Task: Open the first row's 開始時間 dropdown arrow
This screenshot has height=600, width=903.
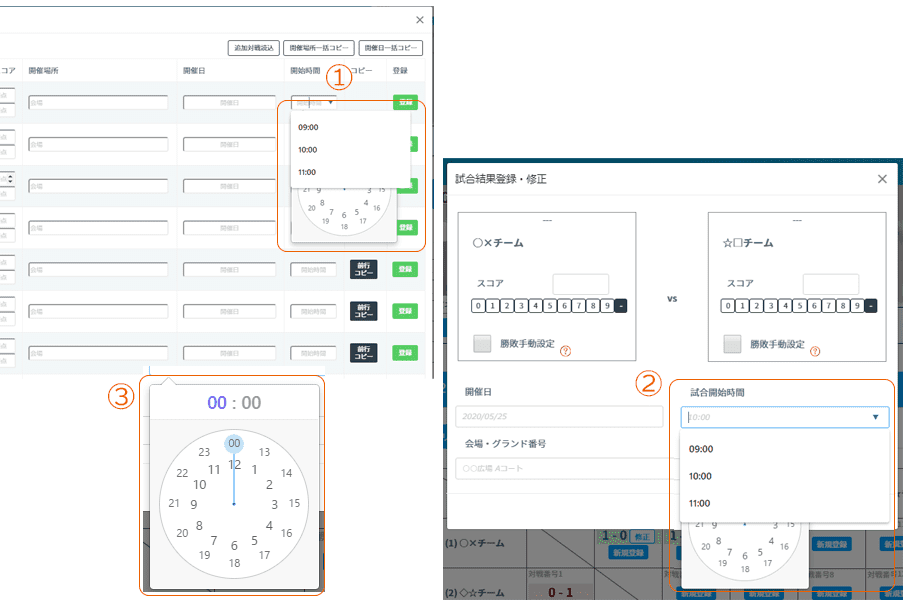Action: [330, 102]
